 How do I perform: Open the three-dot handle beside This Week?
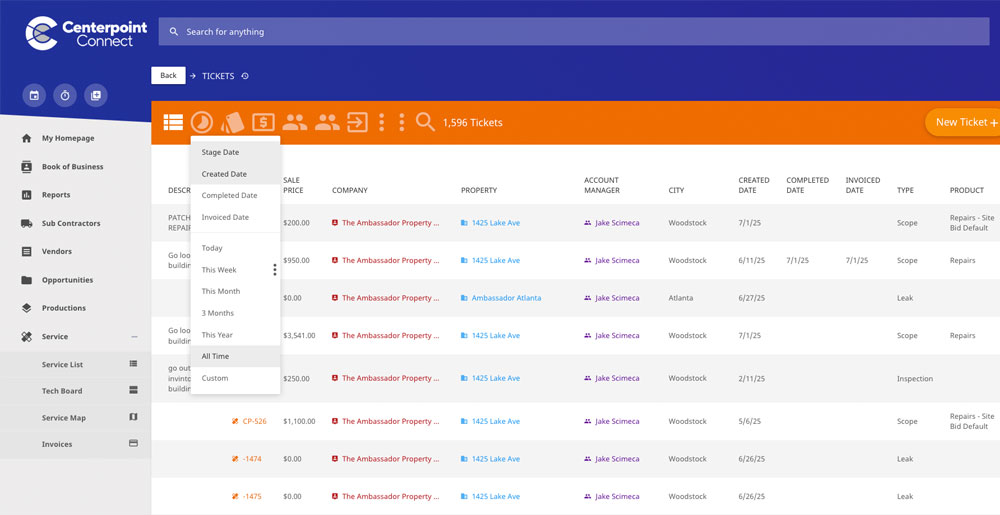(275, 270)
